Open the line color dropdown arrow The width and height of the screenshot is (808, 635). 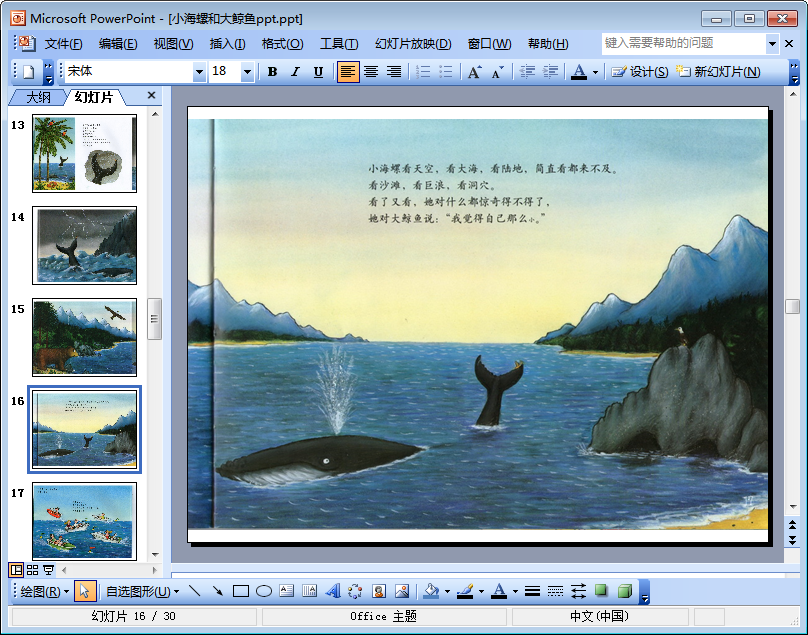pos(481,592)
